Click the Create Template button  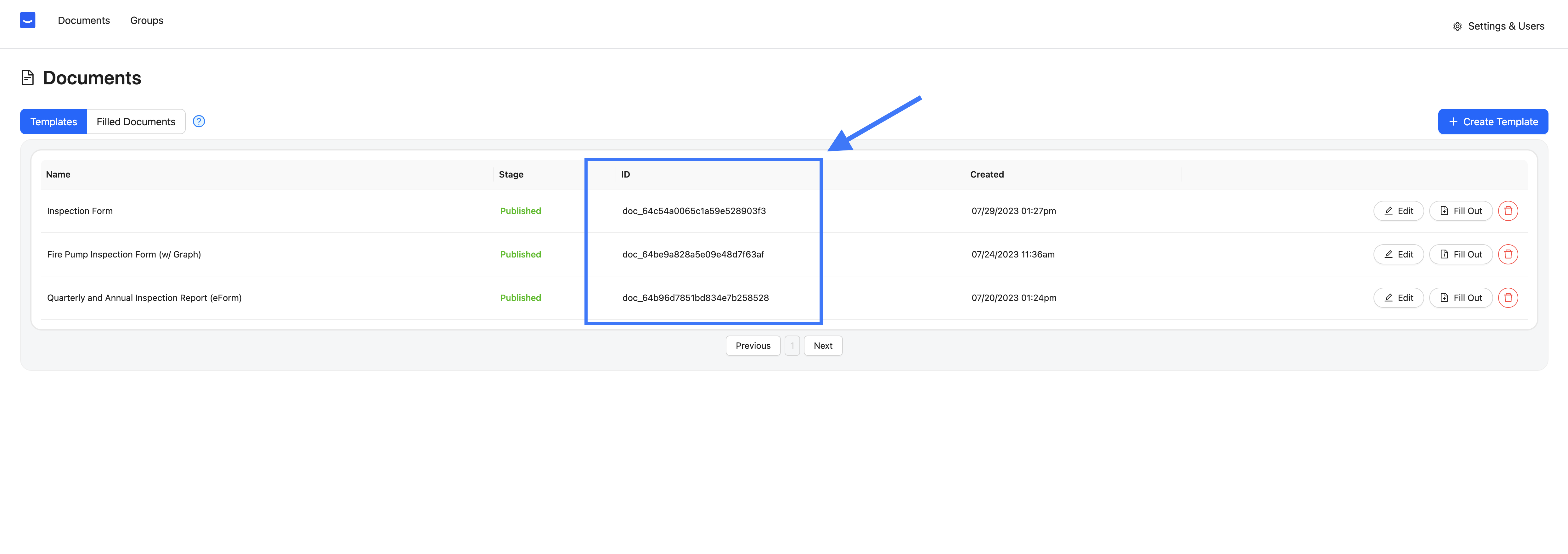coord(1492,122)
